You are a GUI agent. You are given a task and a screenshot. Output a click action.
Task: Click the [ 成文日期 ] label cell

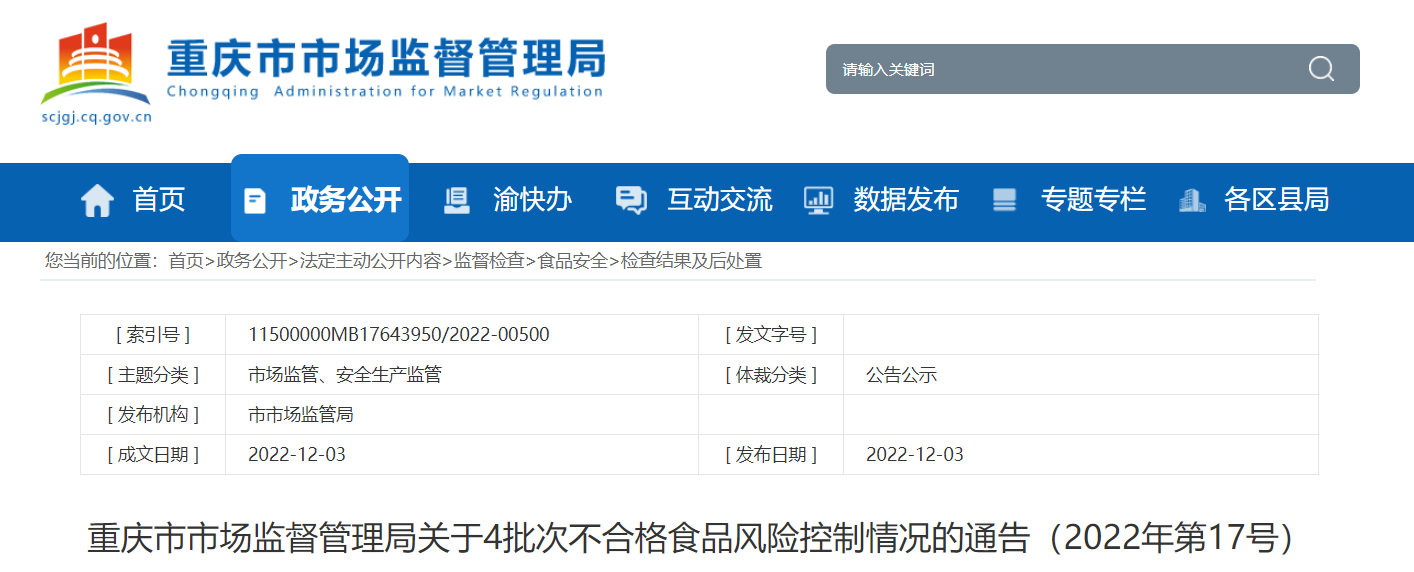tap(153, 455)
